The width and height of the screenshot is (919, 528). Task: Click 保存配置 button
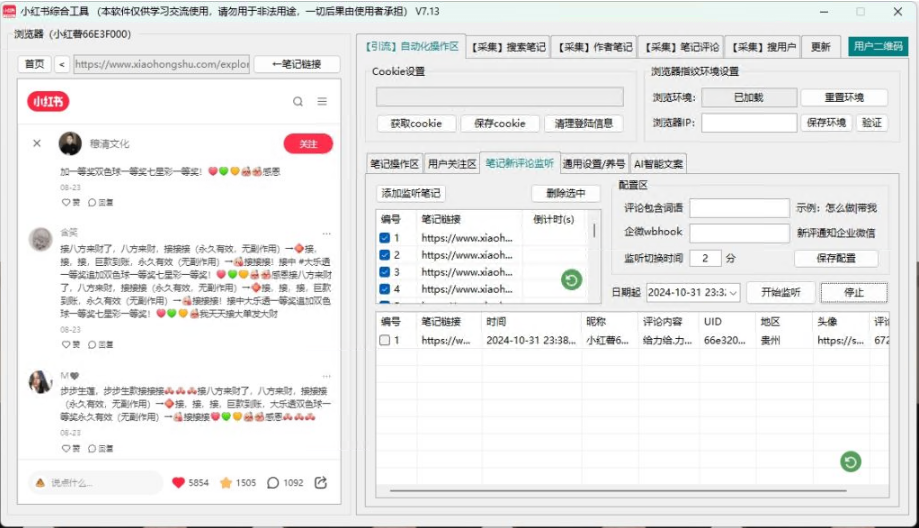point(836,258)
